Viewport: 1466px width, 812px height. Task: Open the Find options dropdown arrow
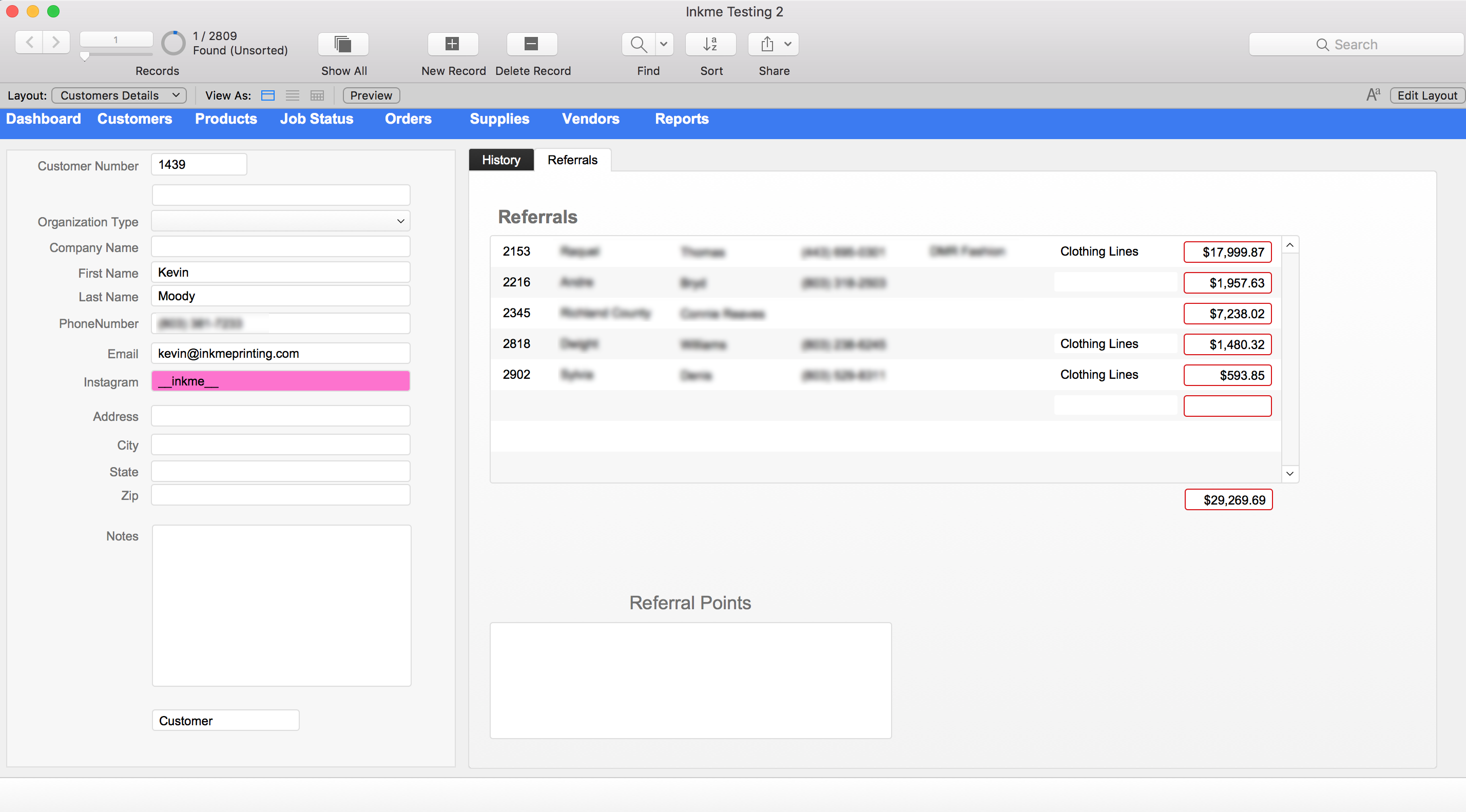click(x=664, y=44)
